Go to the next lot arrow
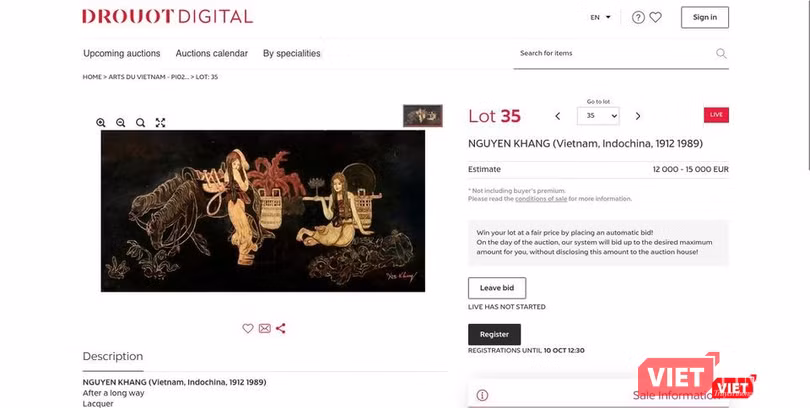Screen dimensions: 810x408 click(x=638, y=116)
